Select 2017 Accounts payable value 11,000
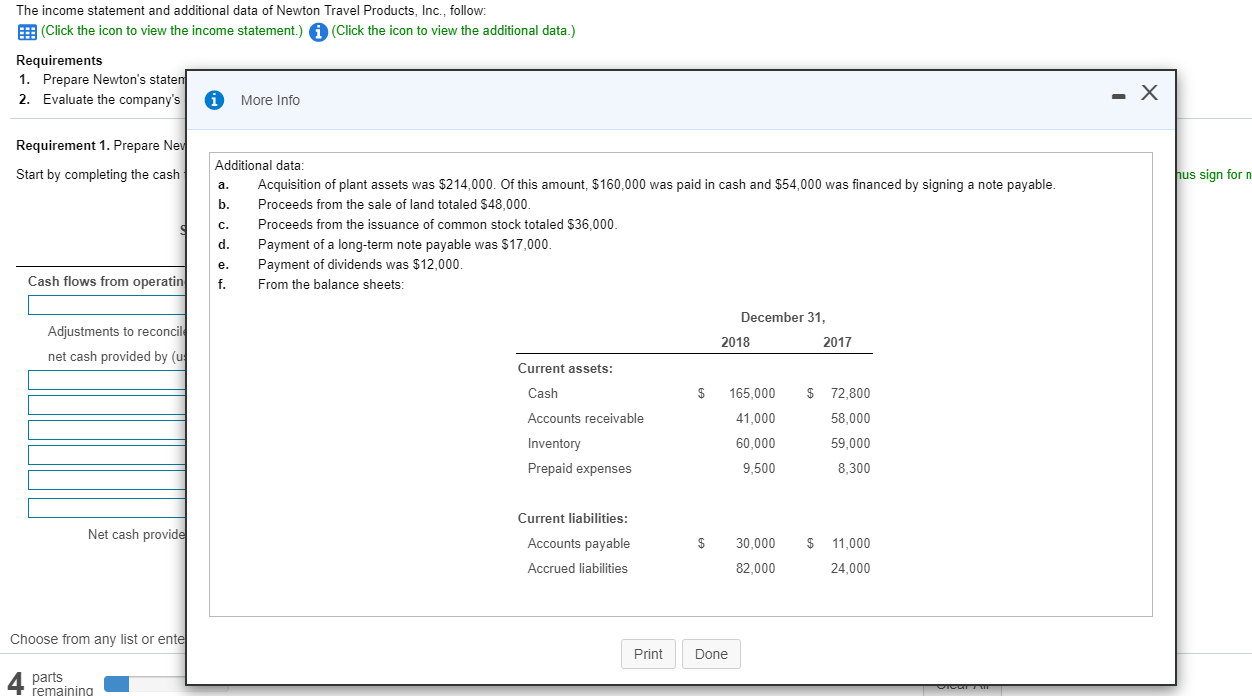 point(851,544)
